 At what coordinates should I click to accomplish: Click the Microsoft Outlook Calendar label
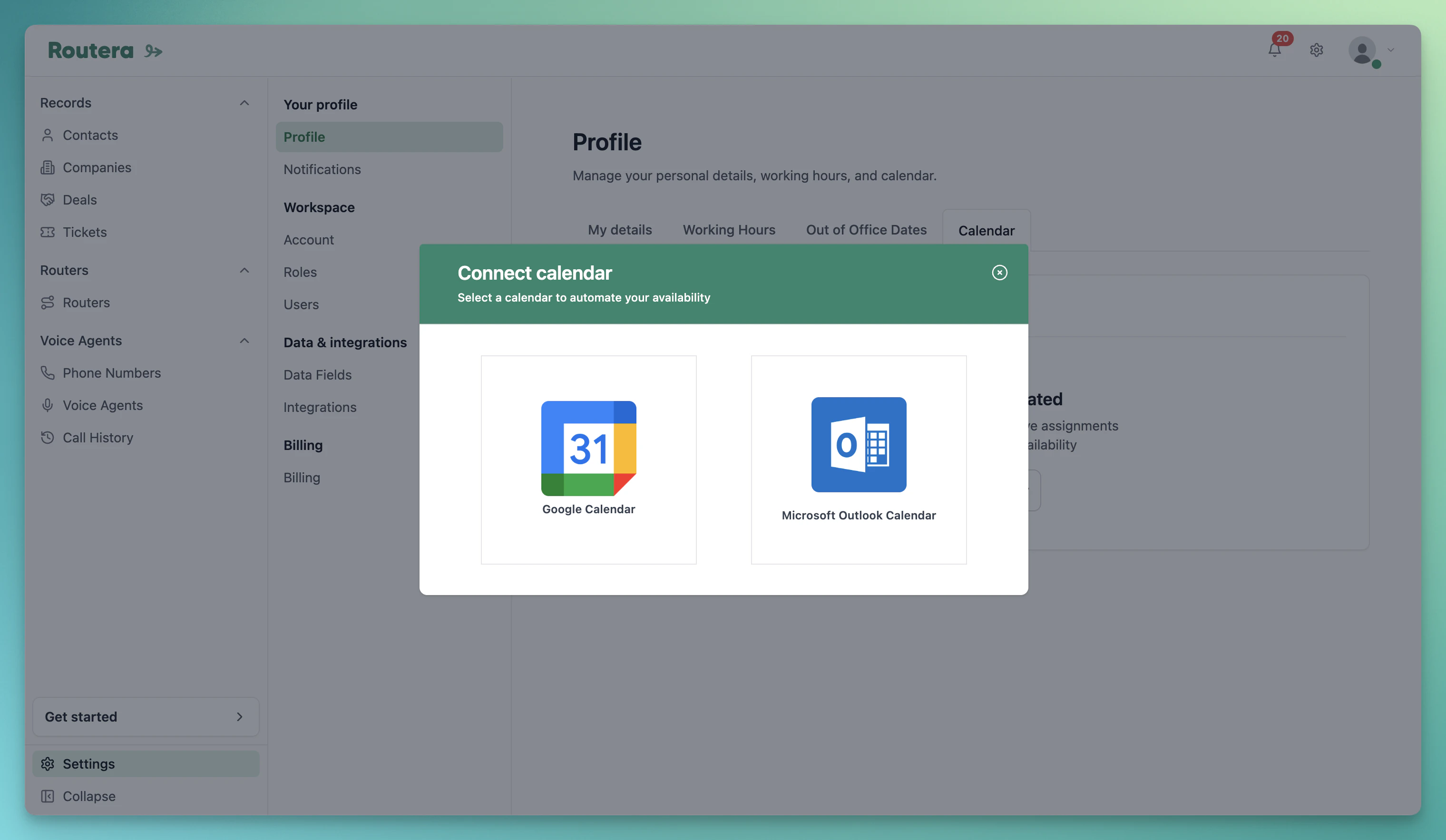click(859, 515)
